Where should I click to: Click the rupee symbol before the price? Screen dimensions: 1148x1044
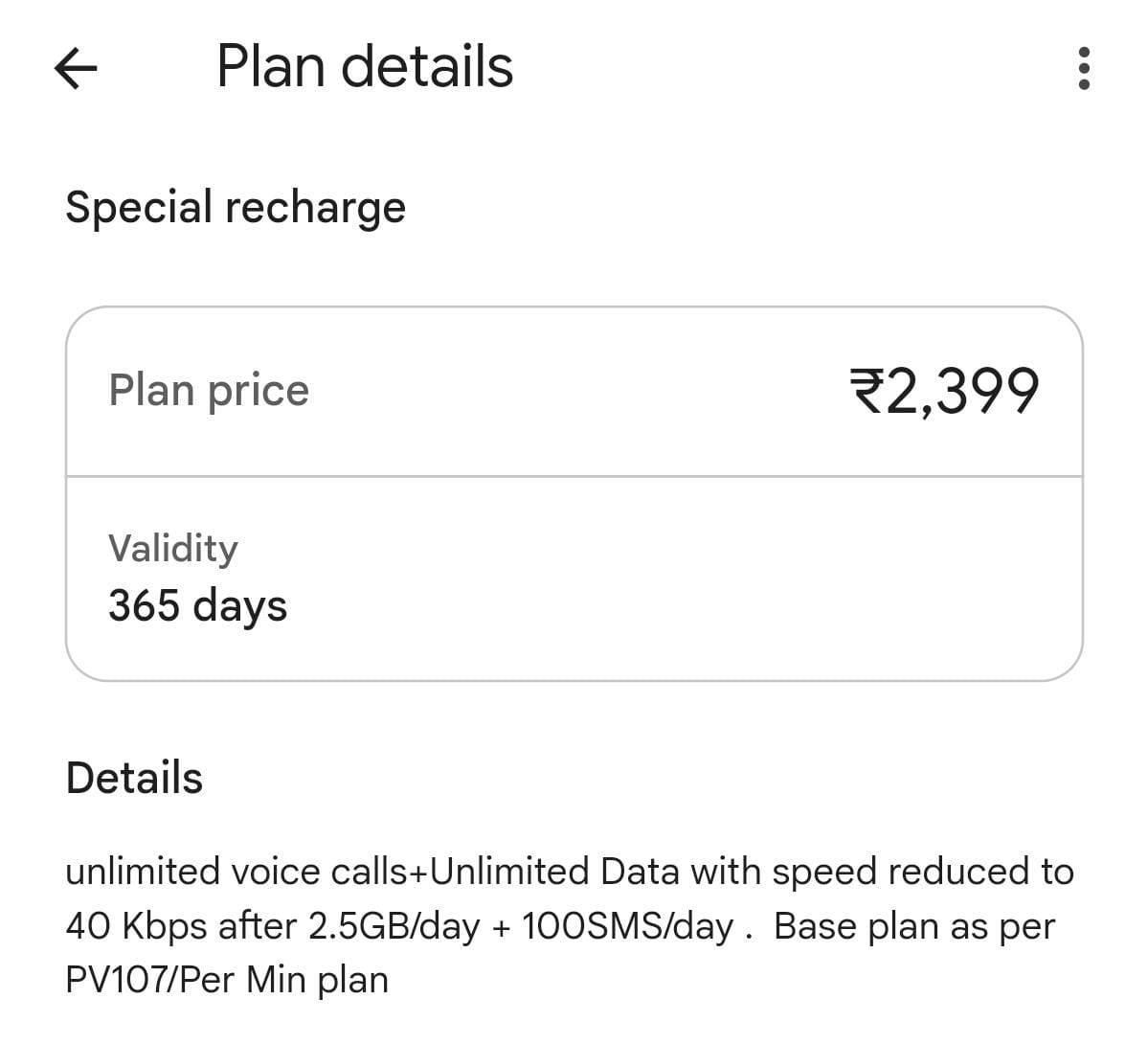pyautogui.click(x=867, y=392)
